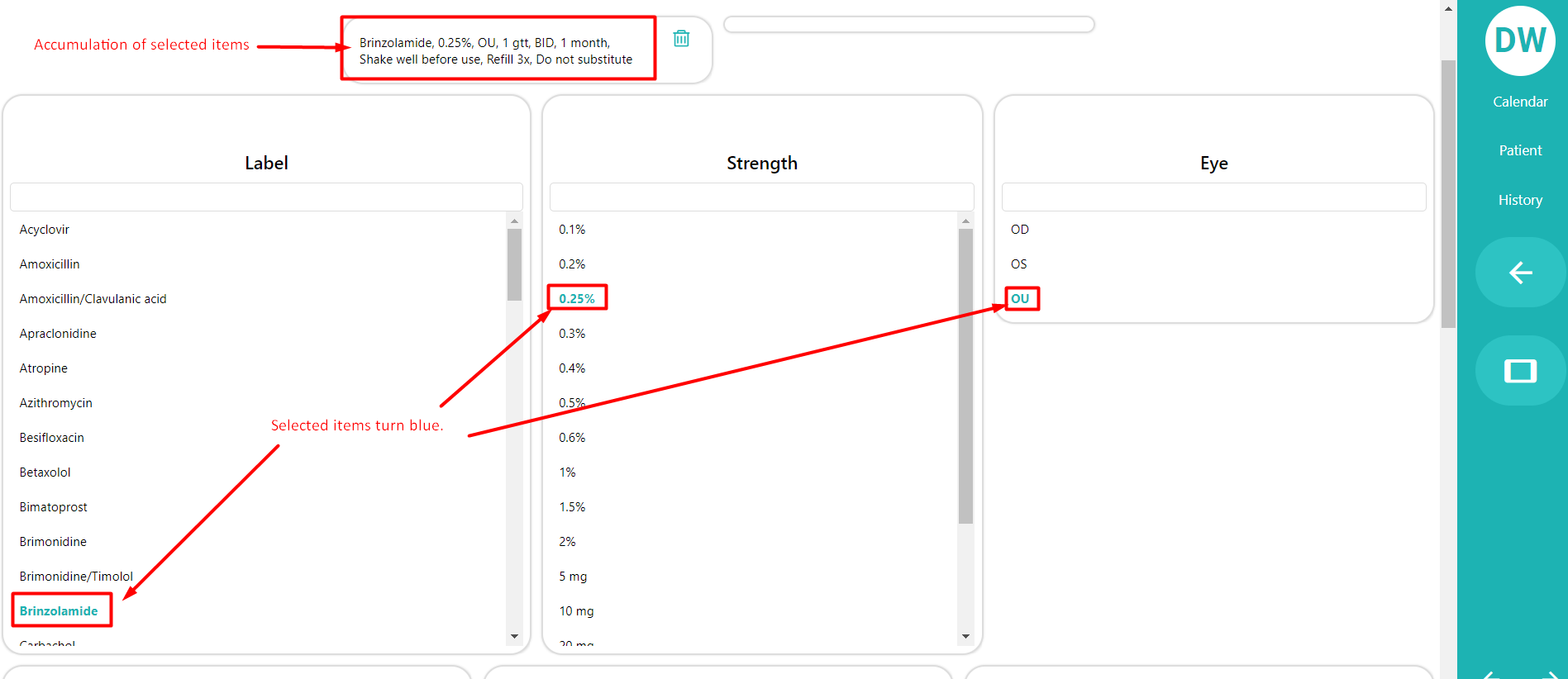Screen dimensions: 1568x679
Task: Deselect OU eye option
Action: click(x=1021, y=299)
